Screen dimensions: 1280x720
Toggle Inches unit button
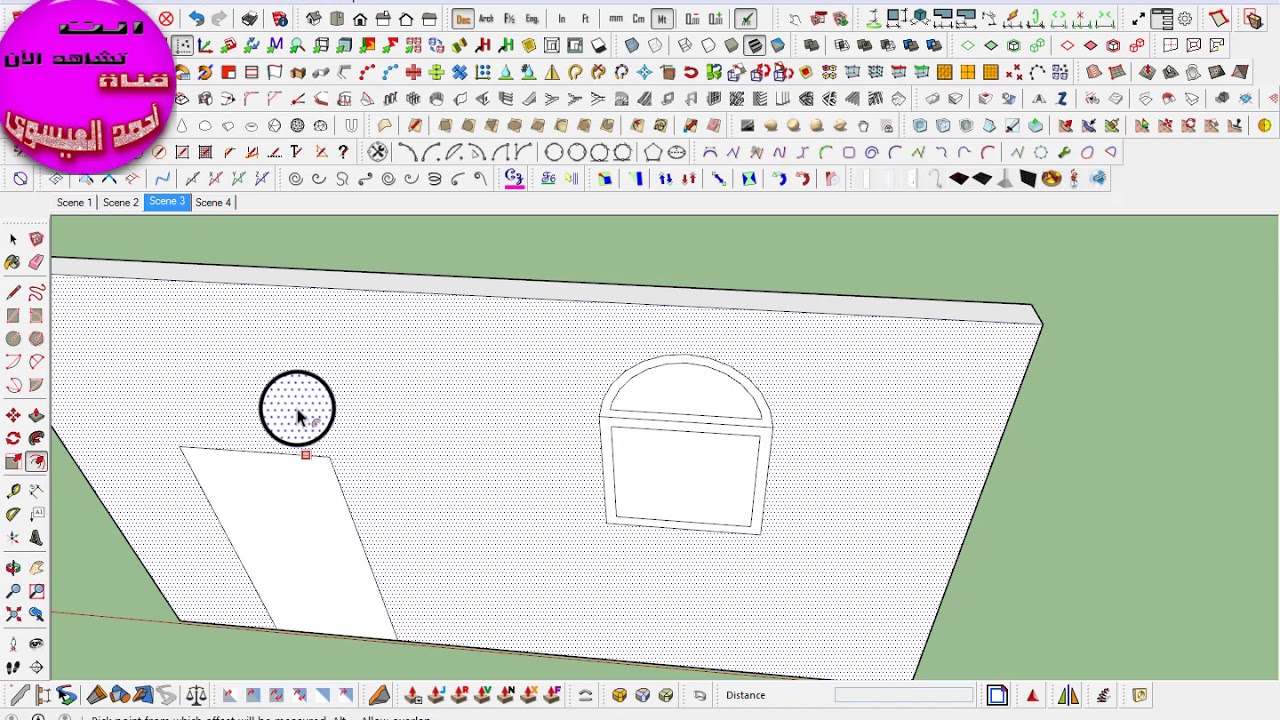562,19
